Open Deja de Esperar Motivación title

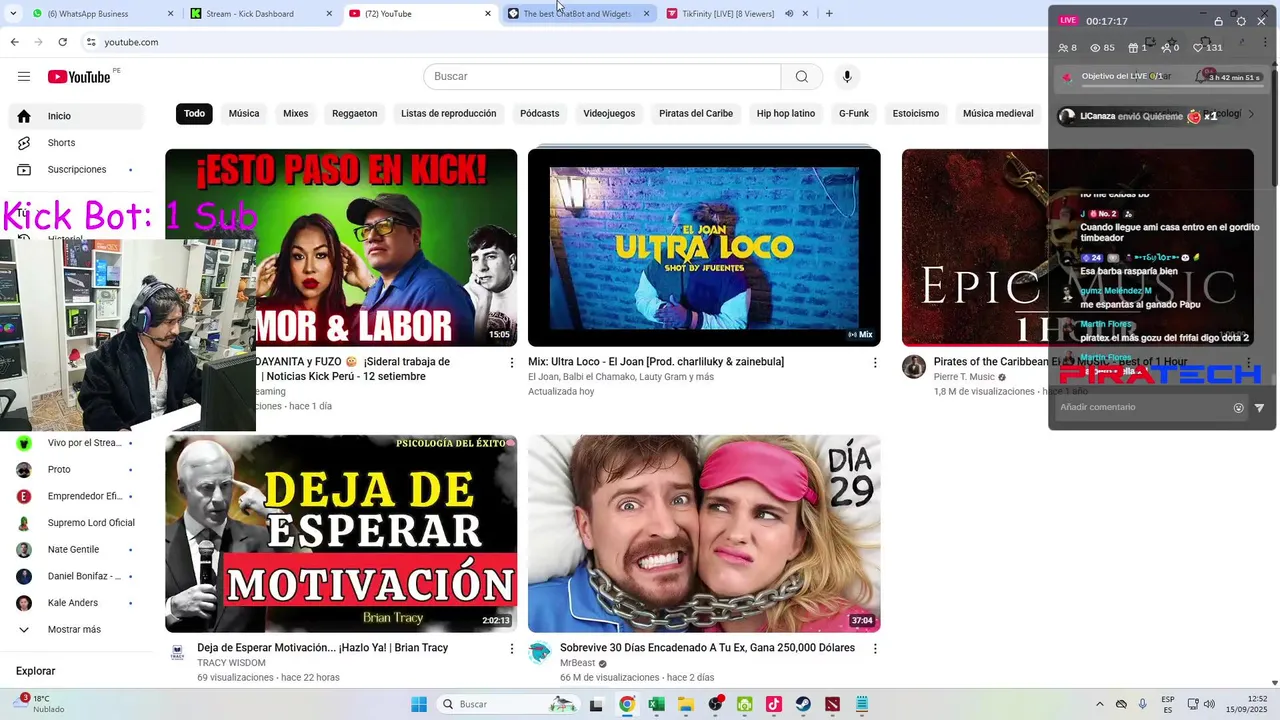tap(322, 648)
